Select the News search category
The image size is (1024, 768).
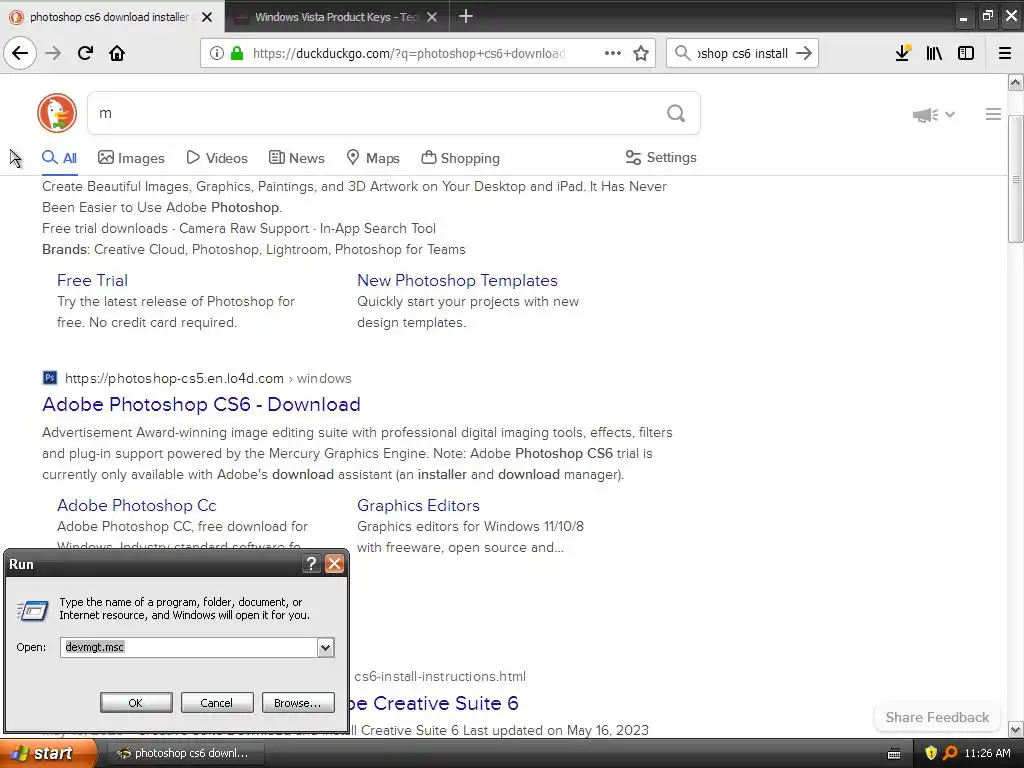coord(296,157)
